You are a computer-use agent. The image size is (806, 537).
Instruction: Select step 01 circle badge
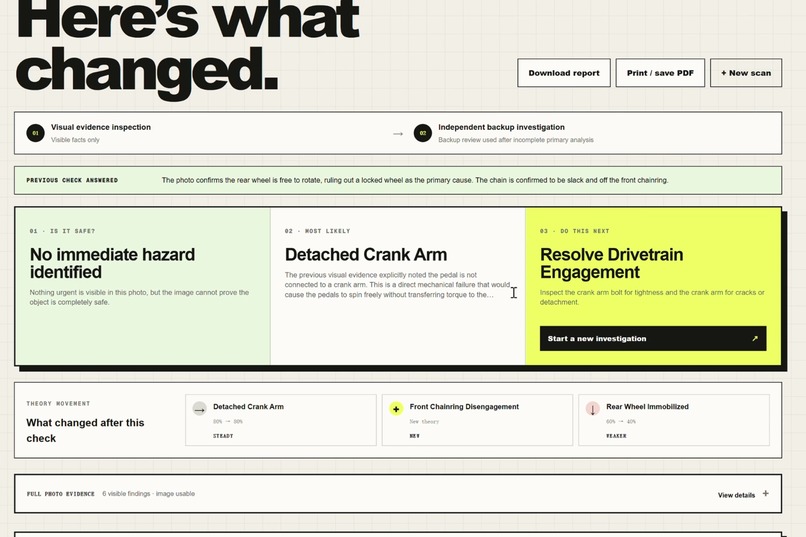[x=35, y=133]
